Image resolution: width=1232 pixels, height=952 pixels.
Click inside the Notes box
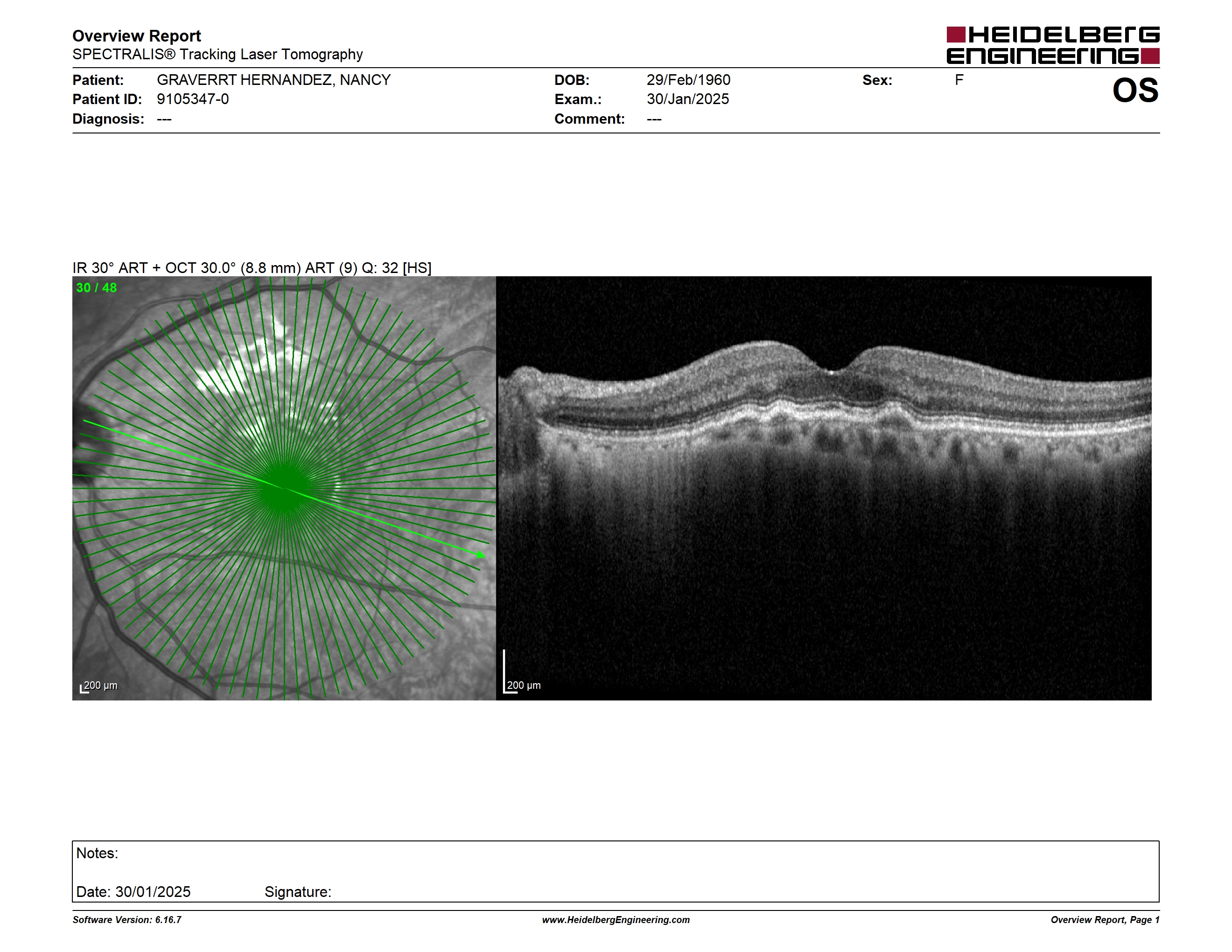tap(616, 871)
